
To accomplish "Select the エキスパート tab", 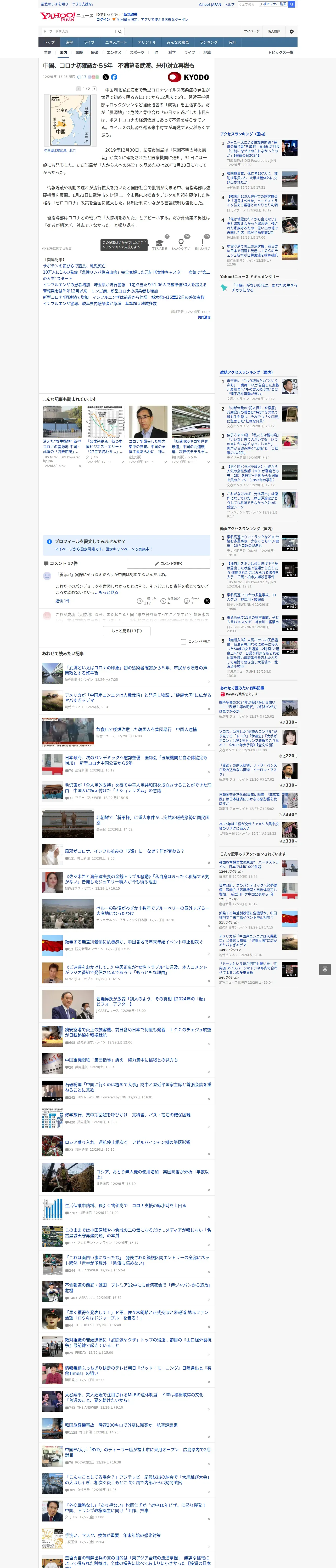I will pyautogui.click(x=116, y=43).
